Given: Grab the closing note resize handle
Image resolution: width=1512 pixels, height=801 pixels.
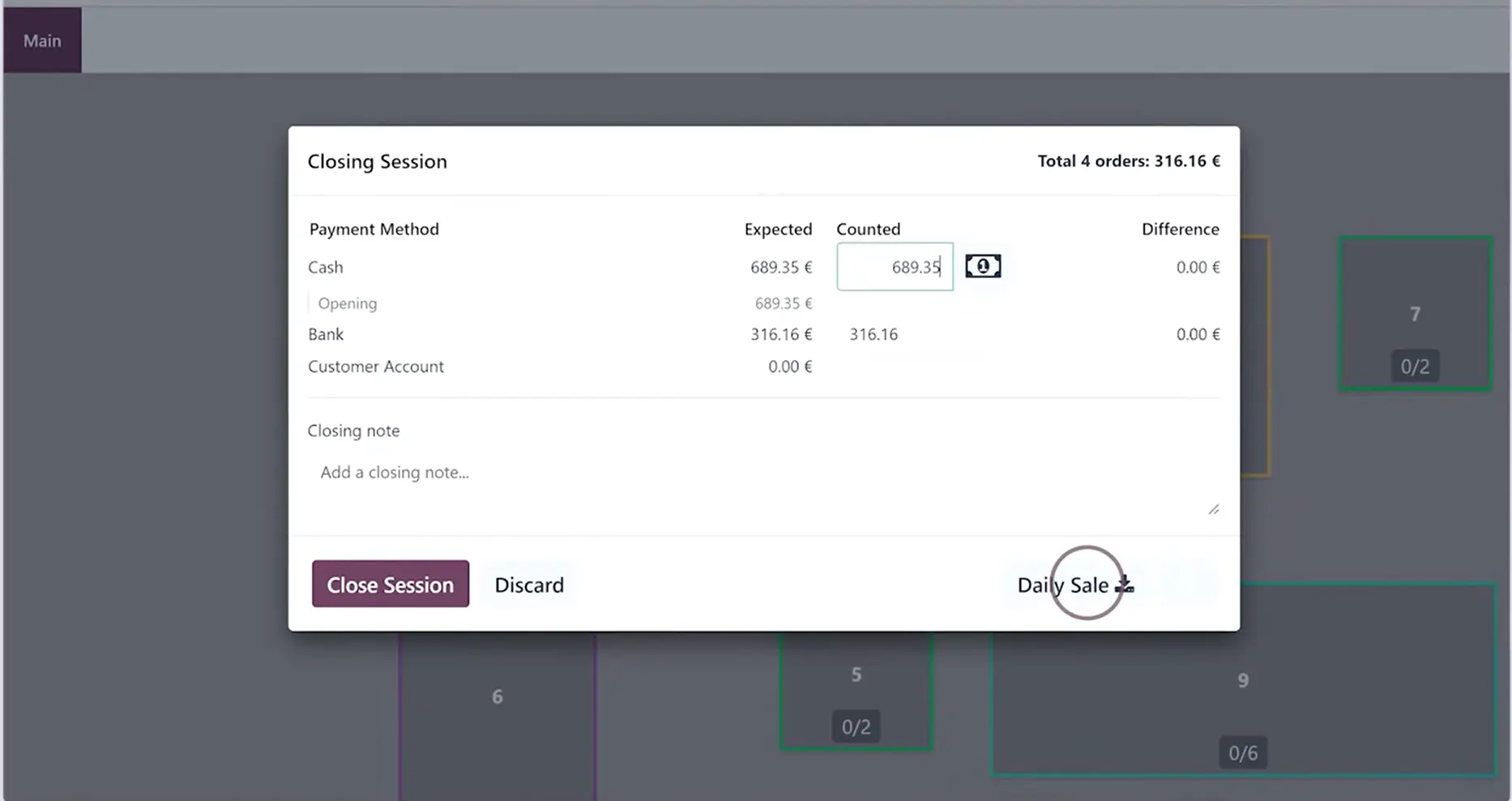Looking at the screenshot, I should (x=1213, y=509).
